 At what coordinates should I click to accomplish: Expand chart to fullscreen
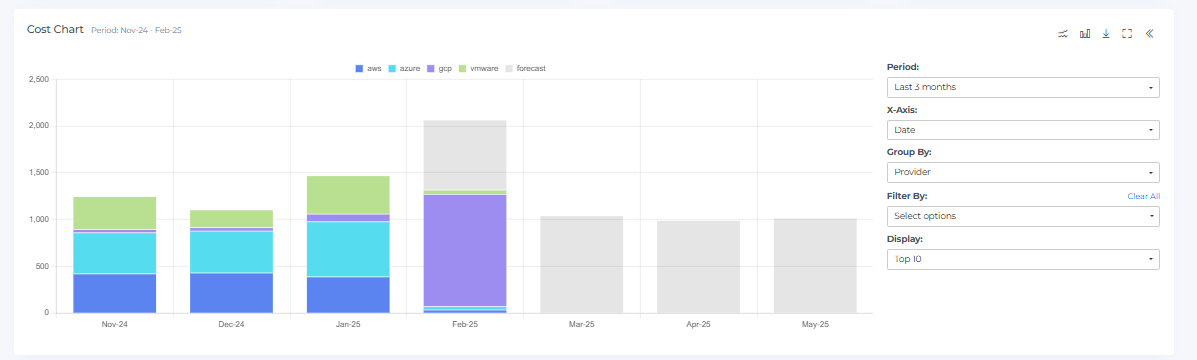point(1127,34)
